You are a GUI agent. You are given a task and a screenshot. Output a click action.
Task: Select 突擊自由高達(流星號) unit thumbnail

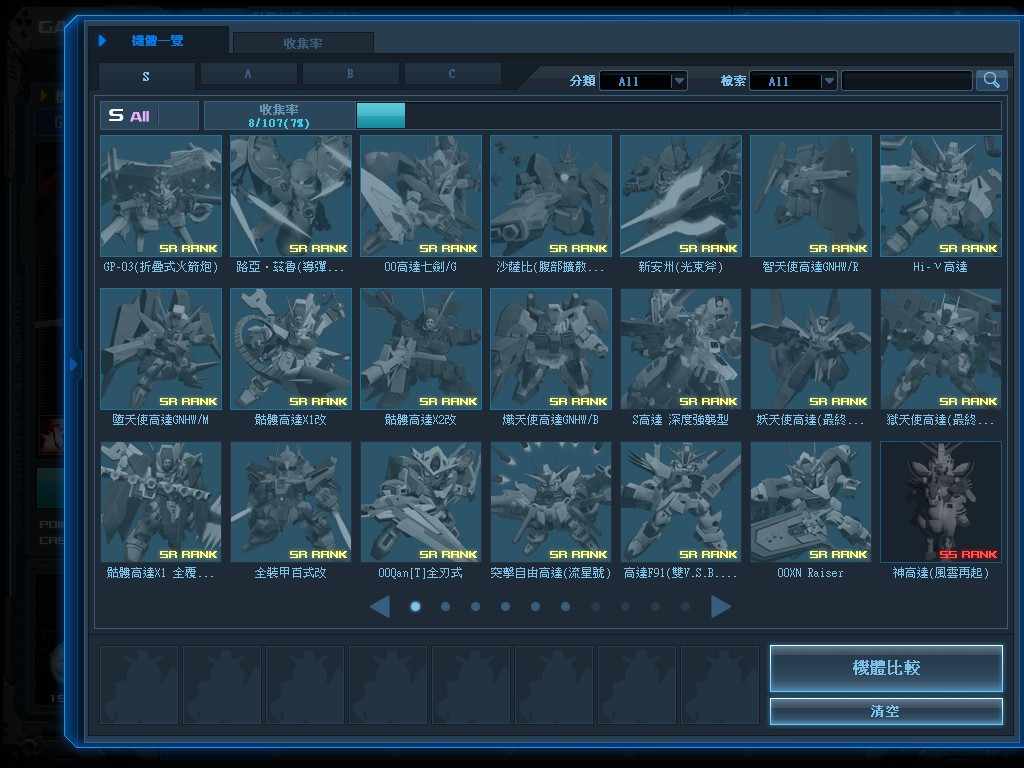551,502
